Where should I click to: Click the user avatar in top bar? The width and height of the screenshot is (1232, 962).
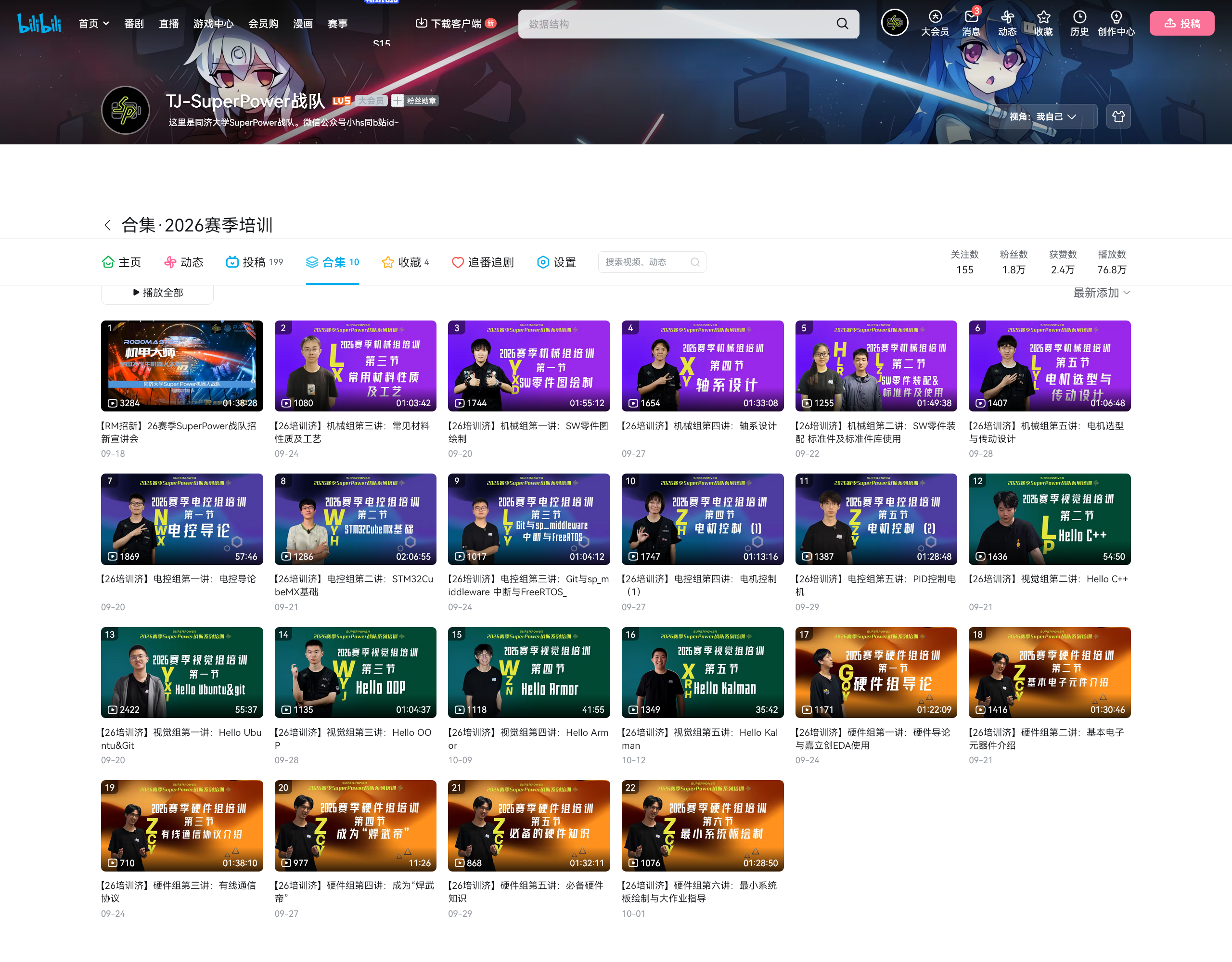[x=895, y=23]
